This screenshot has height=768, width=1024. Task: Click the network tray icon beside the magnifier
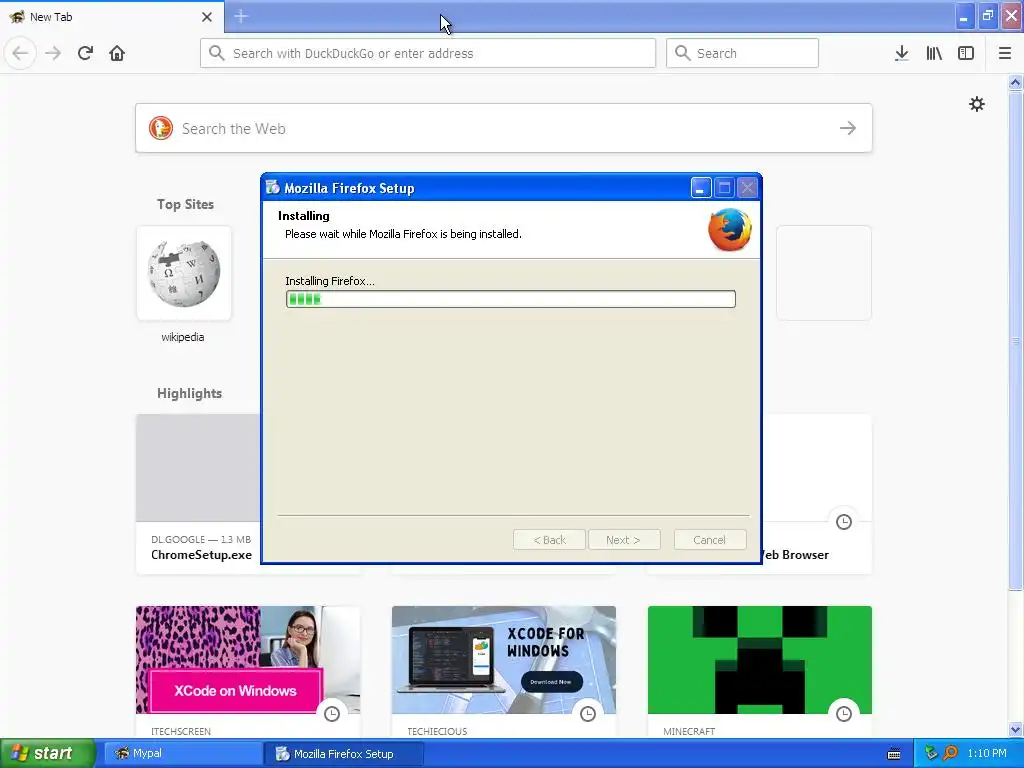(931, 753)
